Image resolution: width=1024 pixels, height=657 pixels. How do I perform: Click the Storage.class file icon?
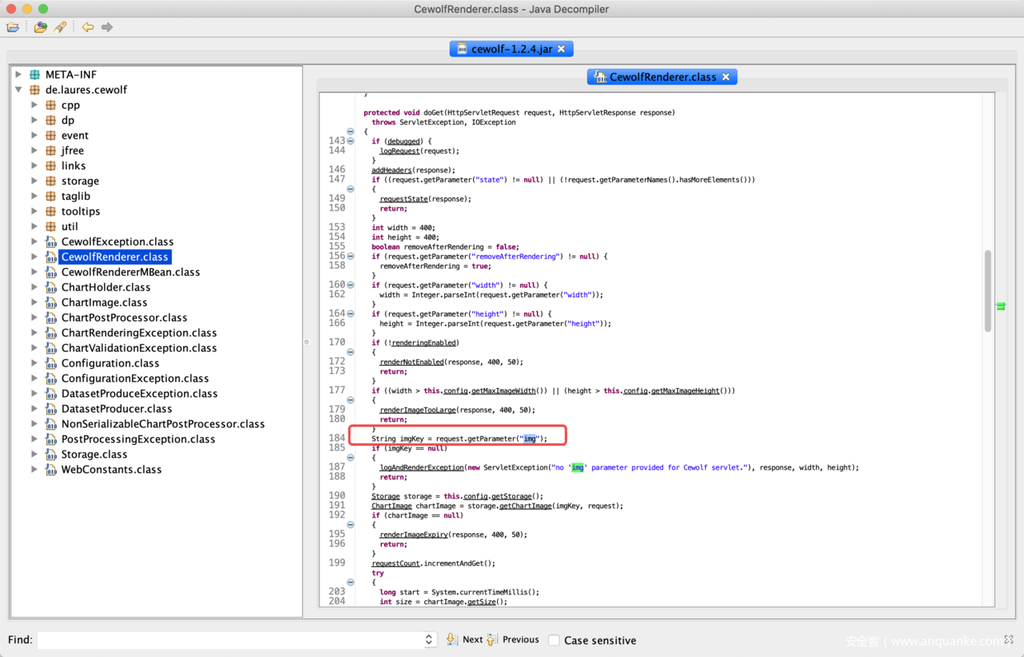(x=50, y=455)
